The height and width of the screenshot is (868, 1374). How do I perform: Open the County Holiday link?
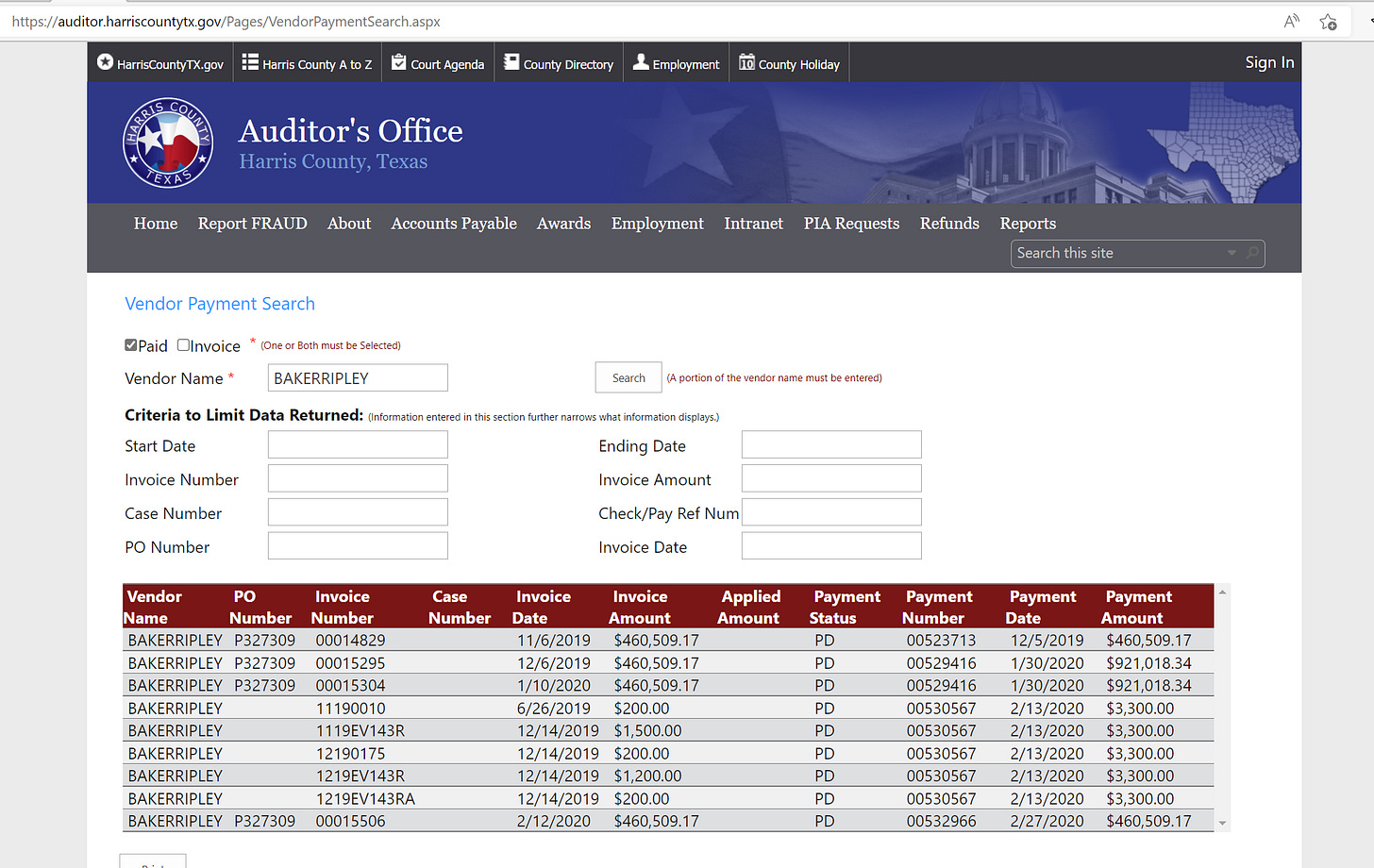point(798,64)
